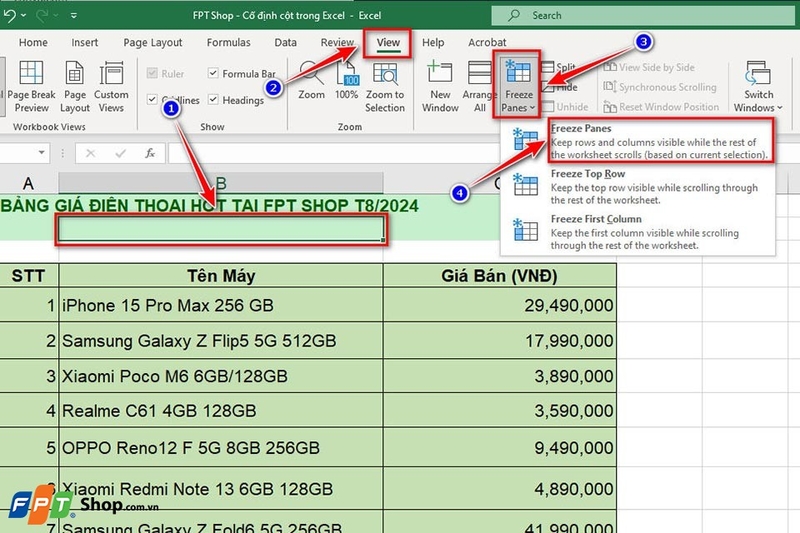Select the highlighted empty cell B2
The height and width of the screenshot is (533, 800).
tap(221, 229)
